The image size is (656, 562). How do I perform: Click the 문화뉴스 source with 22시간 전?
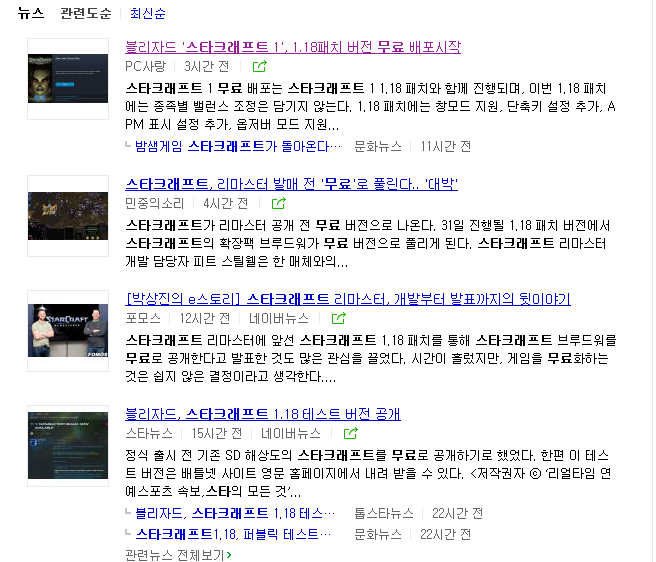click(378, 534)
